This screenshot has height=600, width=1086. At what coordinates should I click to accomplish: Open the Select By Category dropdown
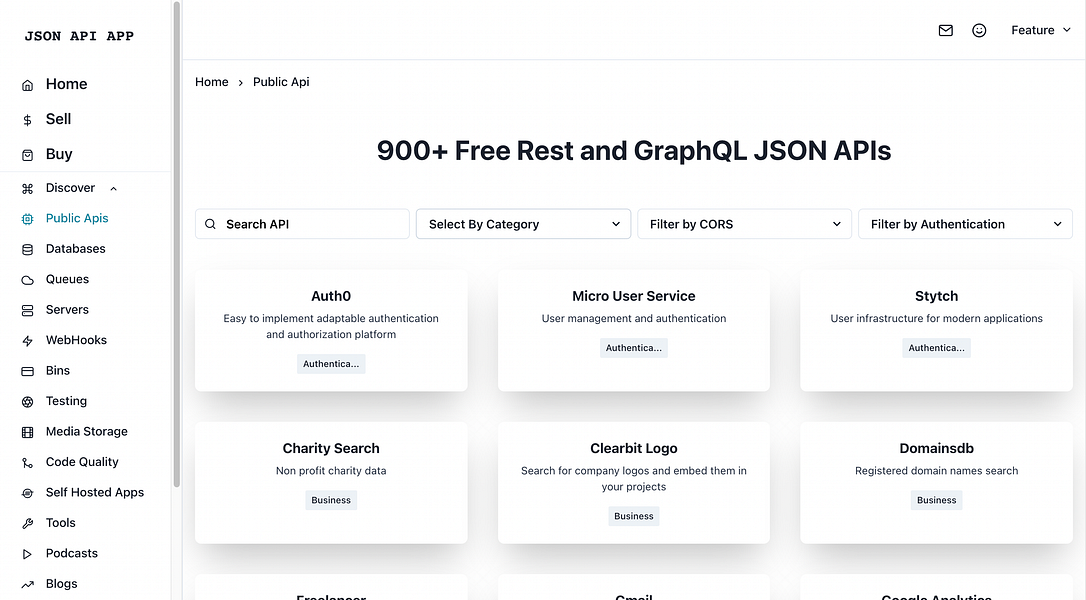tap(524, 224)
